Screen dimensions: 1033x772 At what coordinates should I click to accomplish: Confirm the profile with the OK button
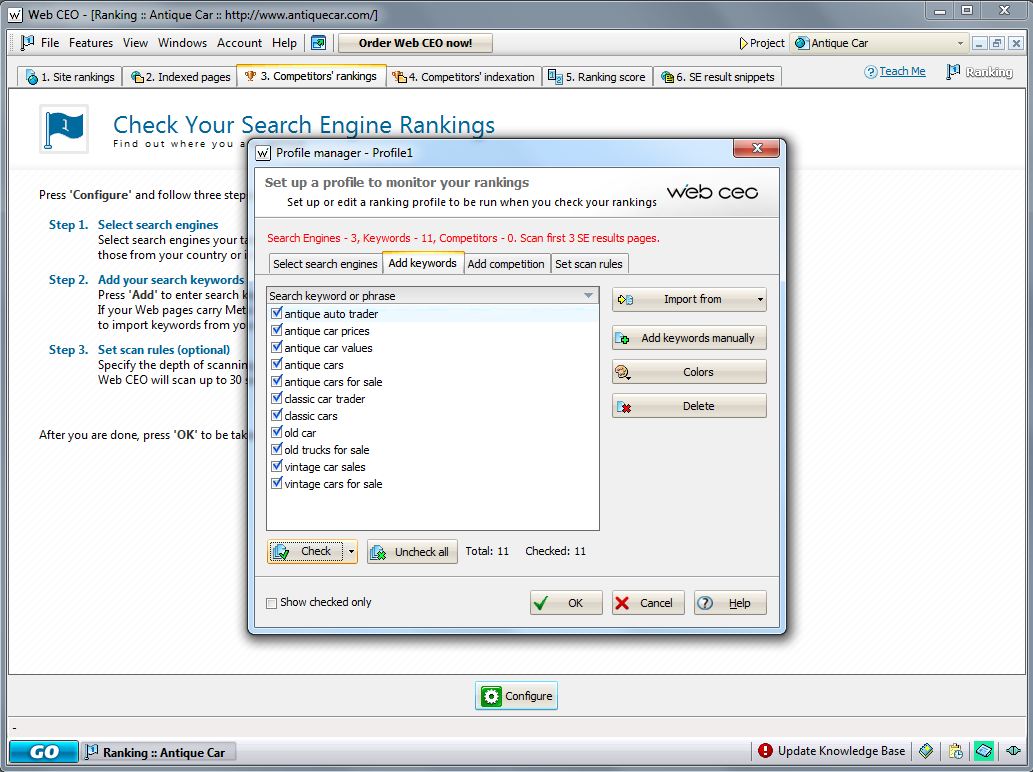tap(566, 603)
